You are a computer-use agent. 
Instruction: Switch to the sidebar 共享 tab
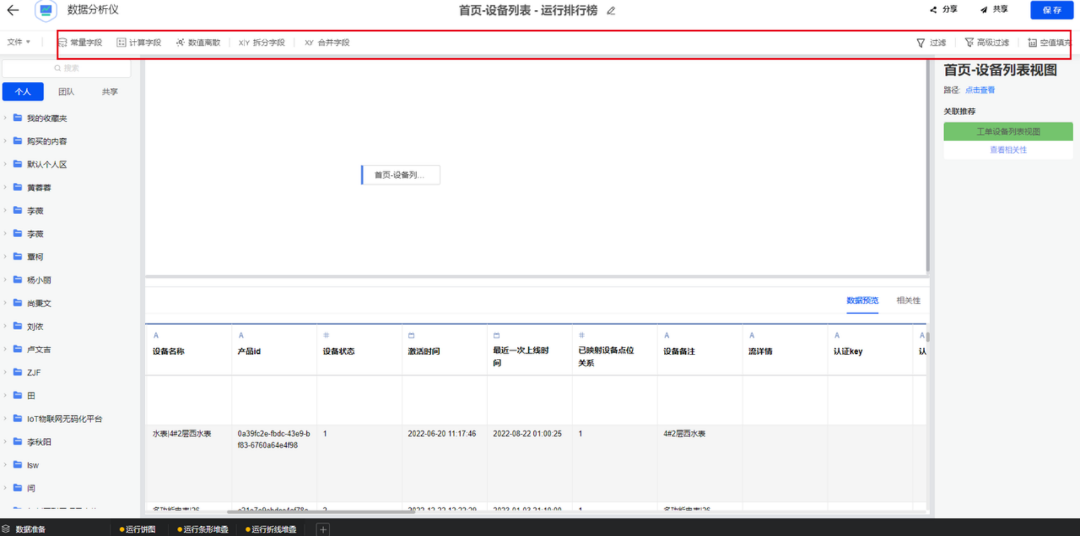coord(110,92)
